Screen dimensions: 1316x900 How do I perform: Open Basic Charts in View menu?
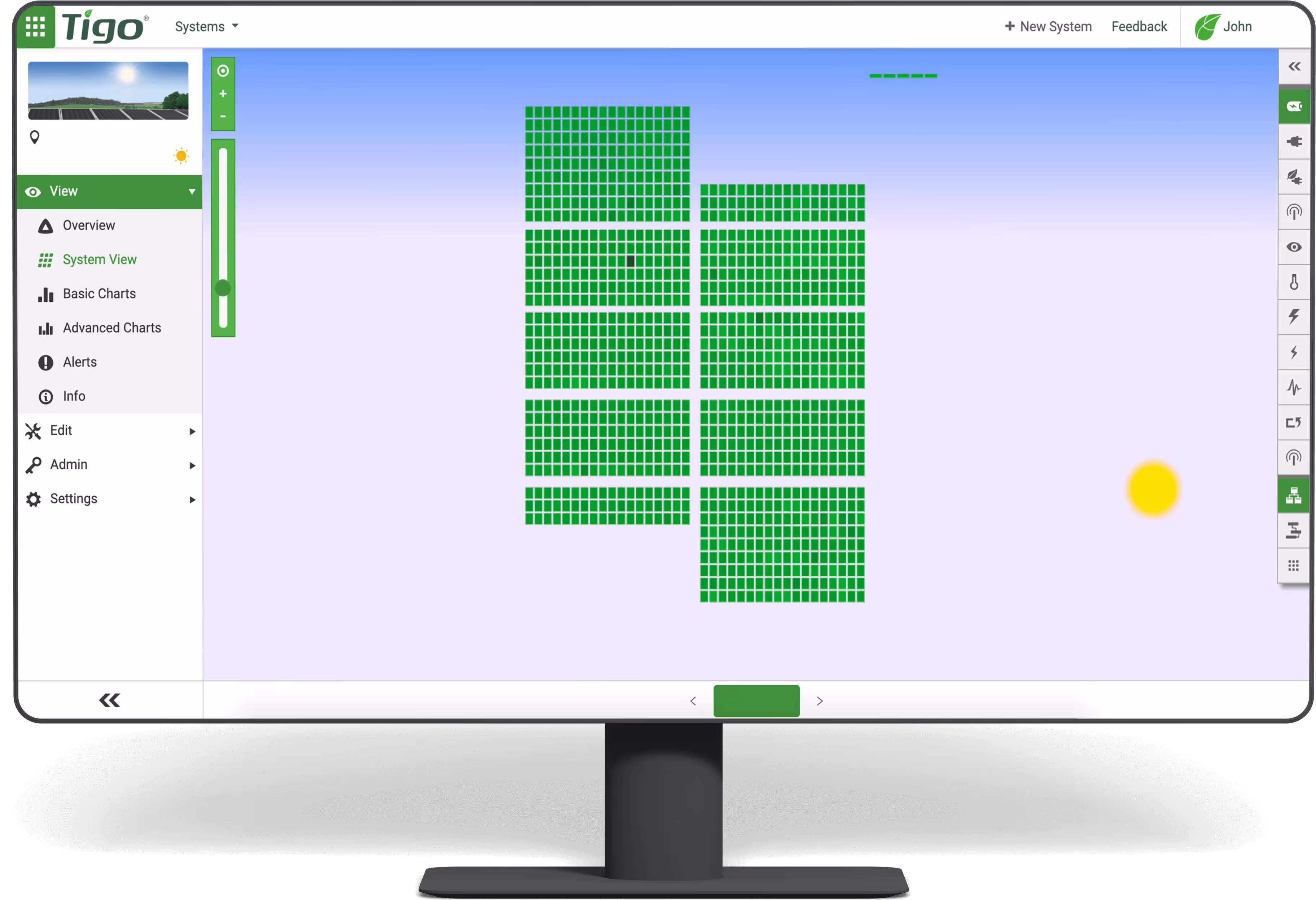pos(99,294)
